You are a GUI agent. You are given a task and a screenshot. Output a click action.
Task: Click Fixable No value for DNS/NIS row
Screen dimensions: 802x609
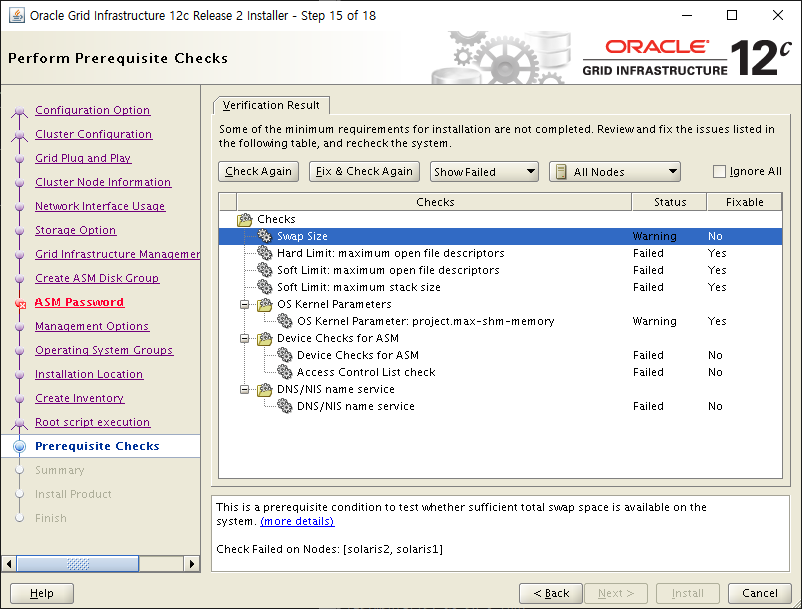[x=715, y=406]
